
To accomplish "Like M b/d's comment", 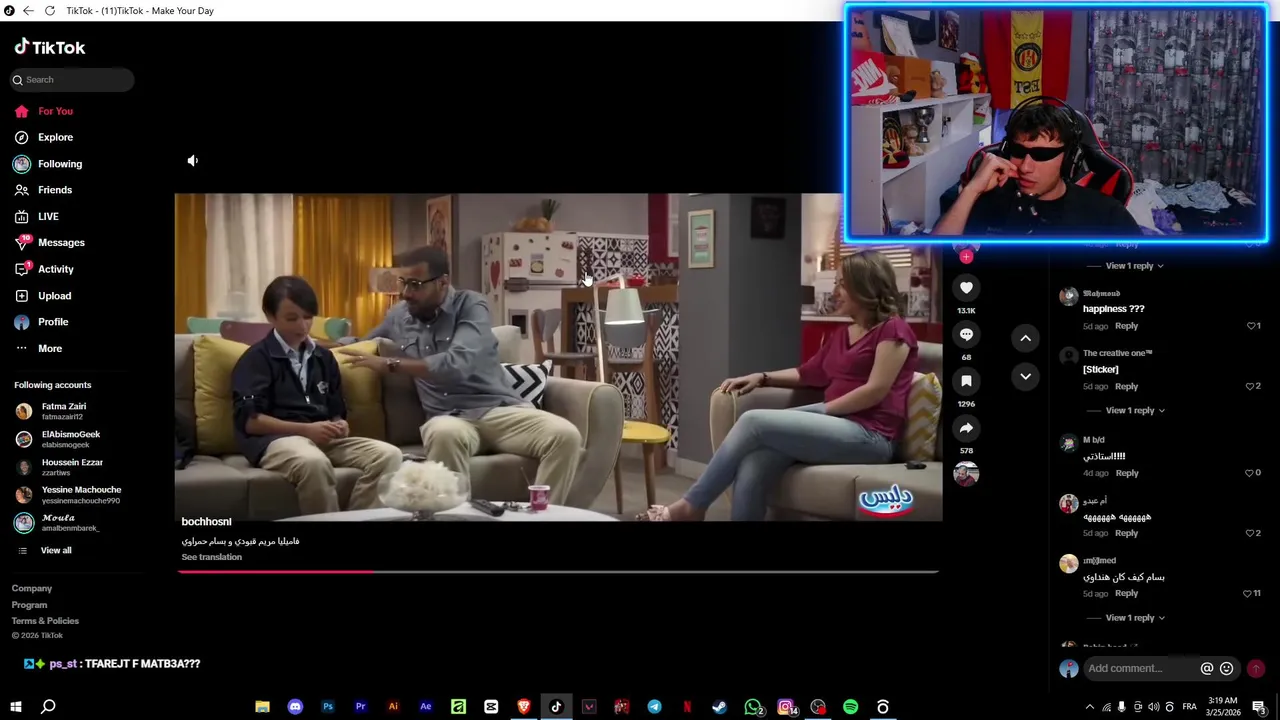I will 1250,473.
